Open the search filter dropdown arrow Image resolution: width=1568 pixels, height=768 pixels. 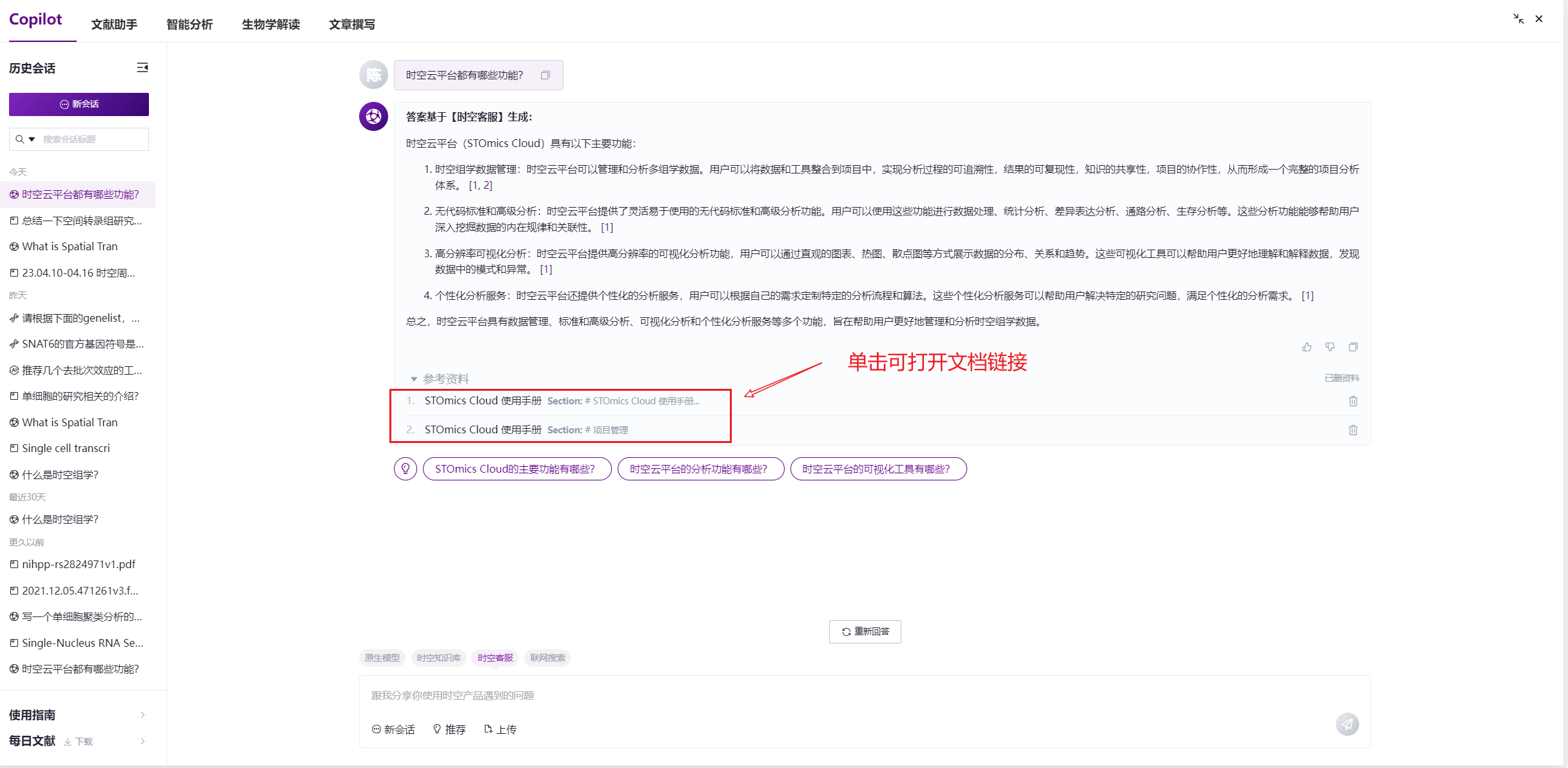point(32,139)
